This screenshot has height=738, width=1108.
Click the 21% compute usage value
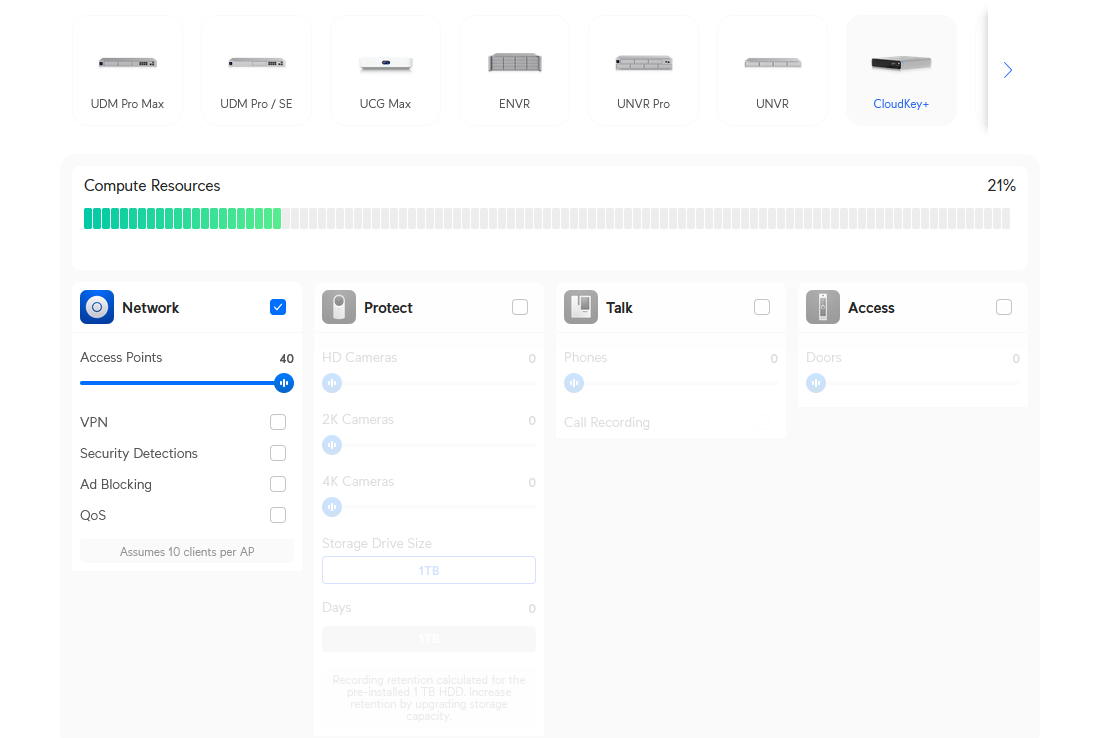(x=1001, y=186)
